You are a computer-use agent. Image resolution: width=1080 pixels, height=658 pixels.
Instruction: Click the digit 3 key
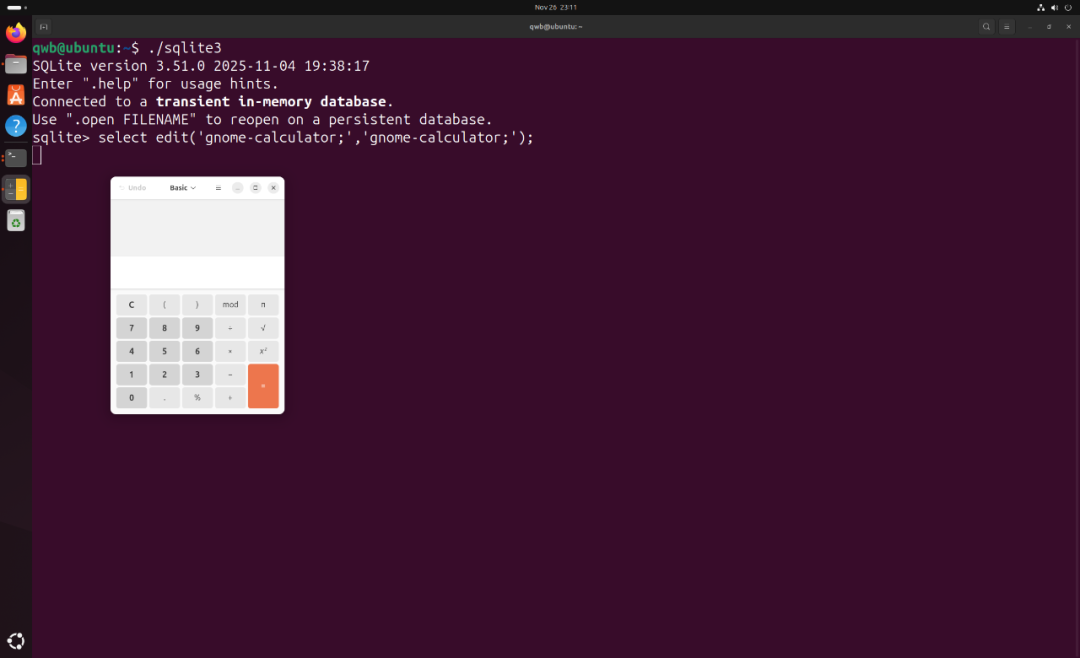pyautogui.click(x=197, y=375)
